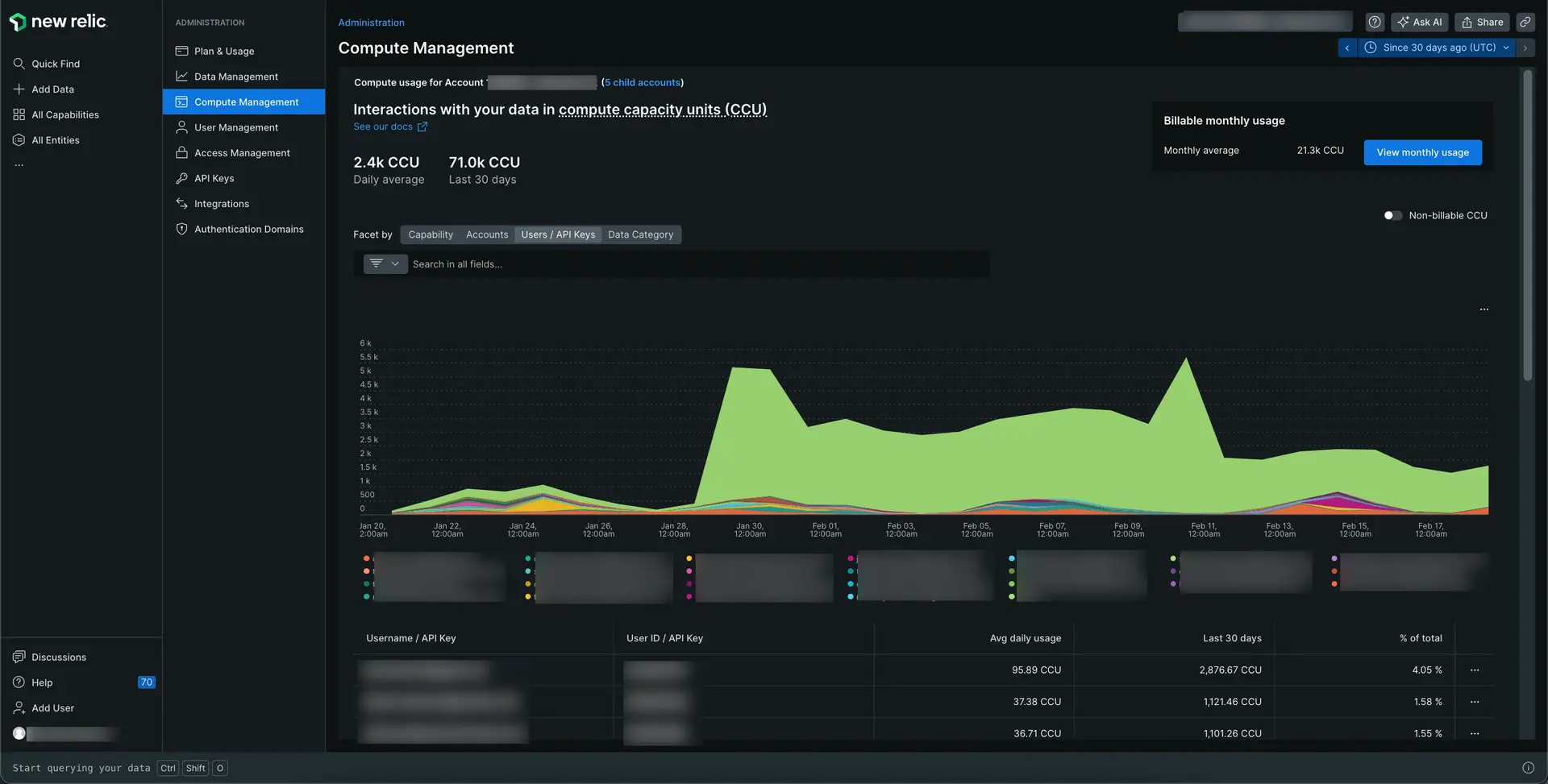Follow the See our docs link

click(x=383, y=127)
